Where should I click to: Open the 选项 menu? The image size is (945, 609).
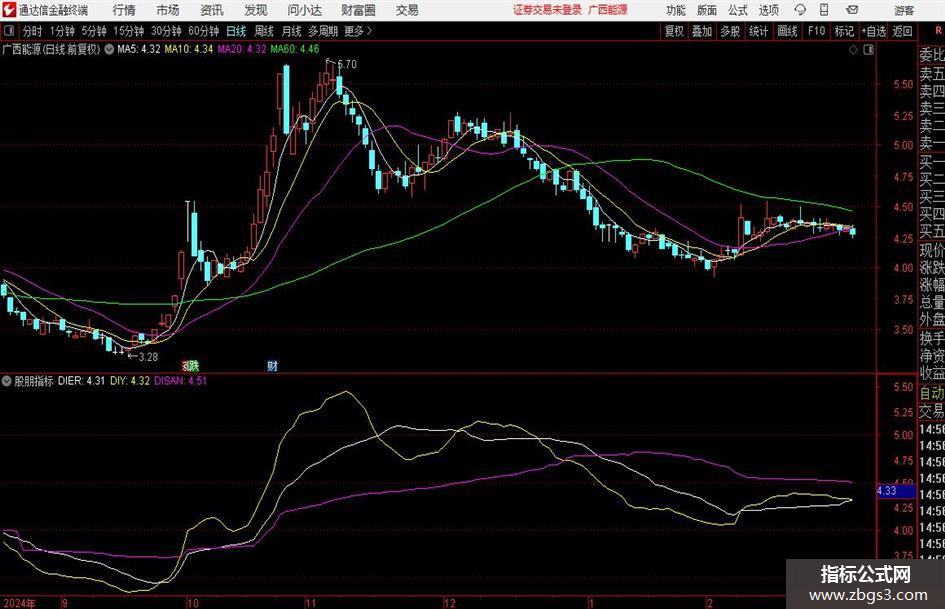pos(769,10)
